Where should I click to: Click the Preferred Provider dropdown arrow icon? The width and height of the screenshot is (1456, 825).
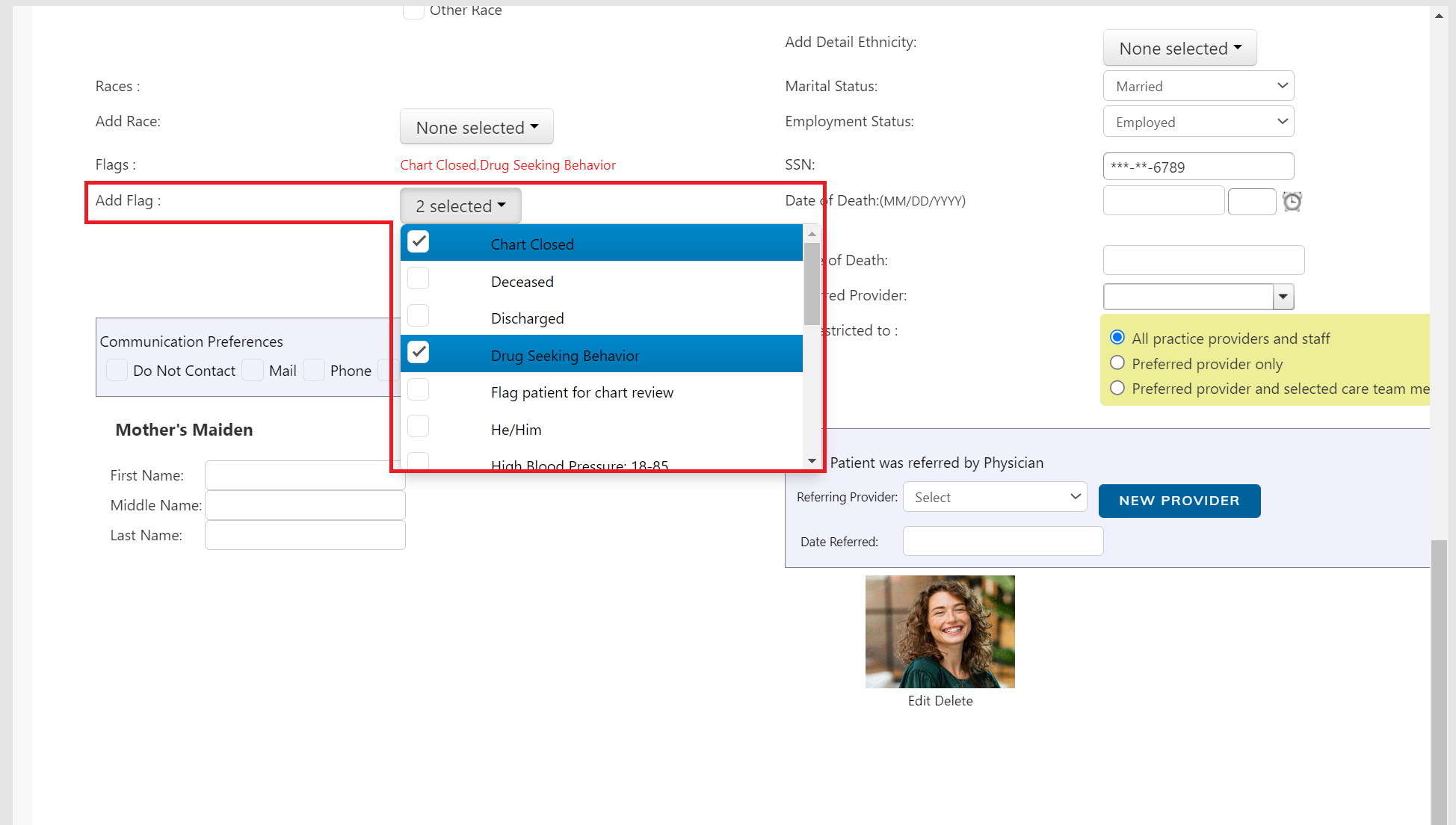click(x=1283, y=297)
